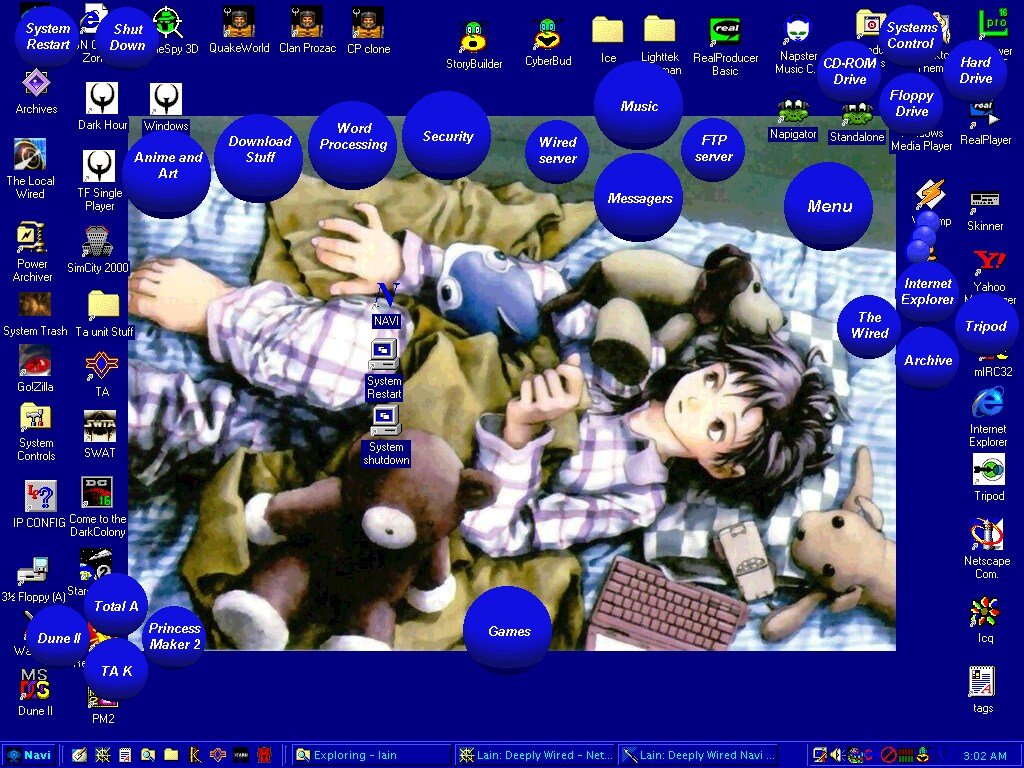Screen dimensions: 1024x768
Task: Open the Word Processing bubble
Action: [353, 144]
